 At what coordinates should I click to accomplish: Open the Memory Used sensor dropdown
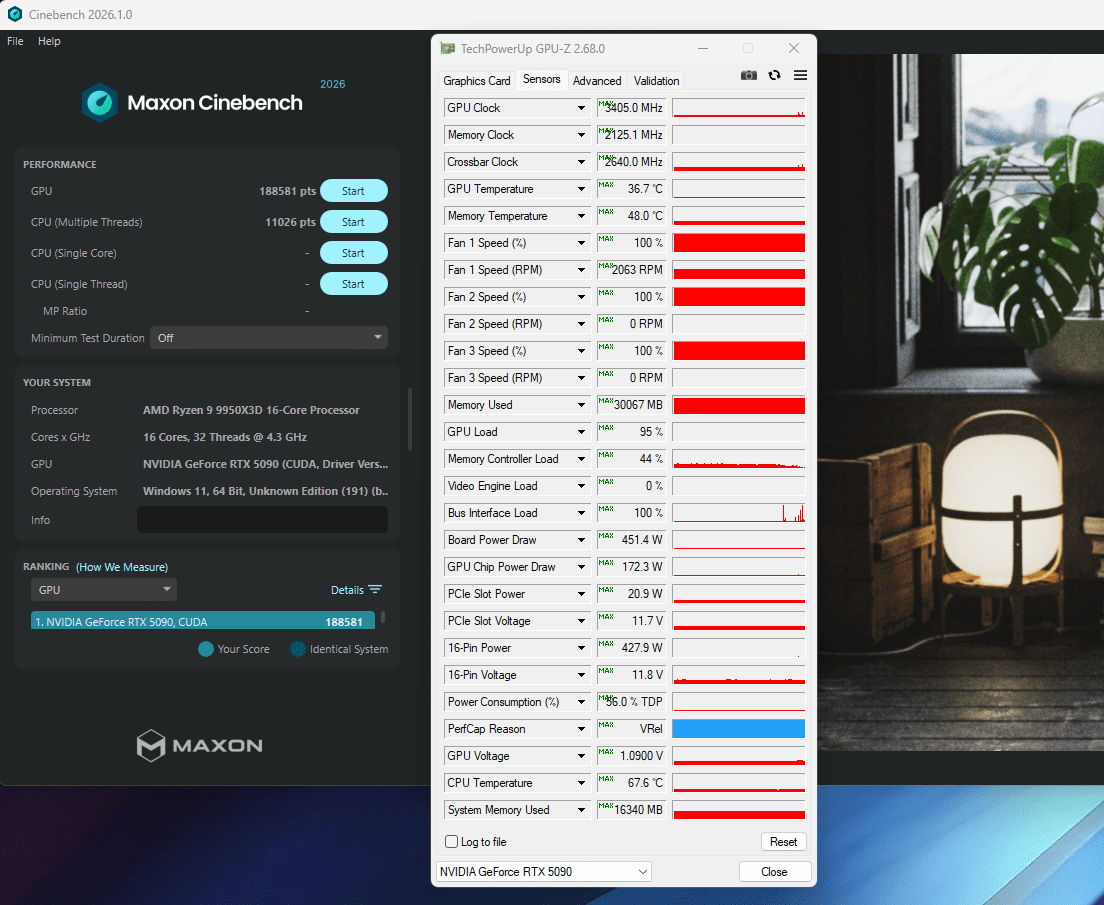click(x=582, y=405)
